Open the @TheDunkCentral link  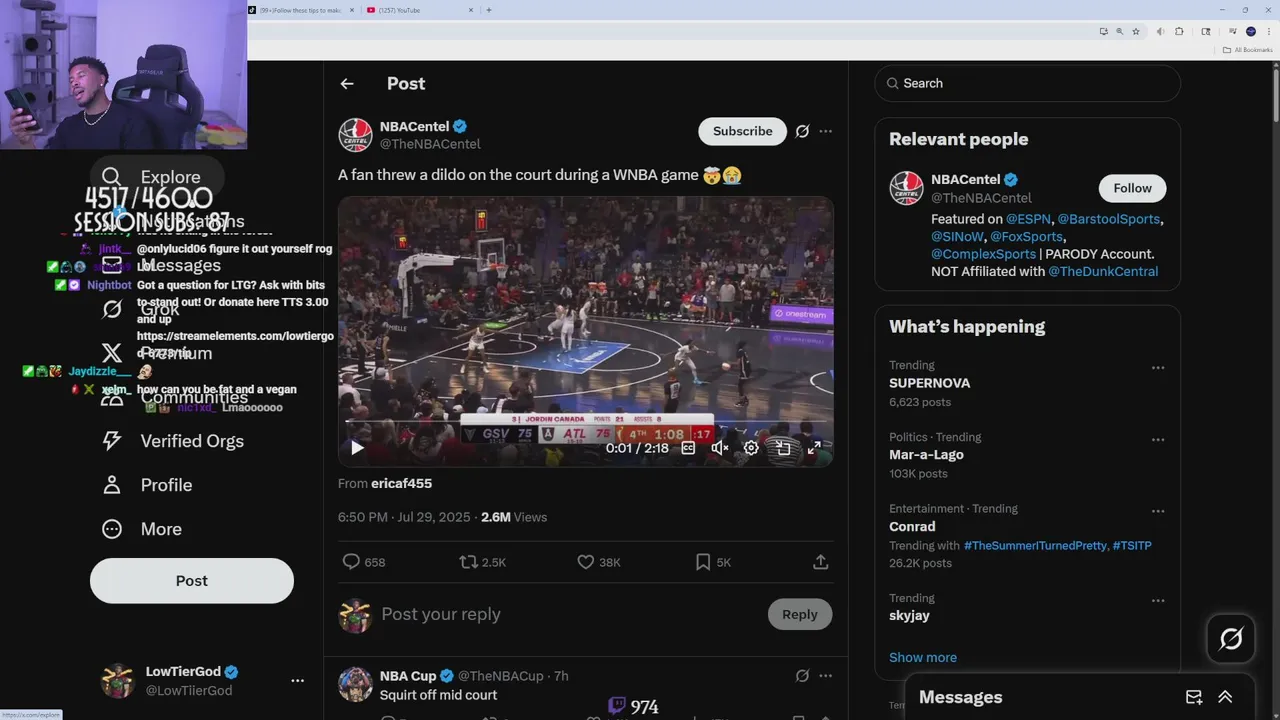[1103, 271]
